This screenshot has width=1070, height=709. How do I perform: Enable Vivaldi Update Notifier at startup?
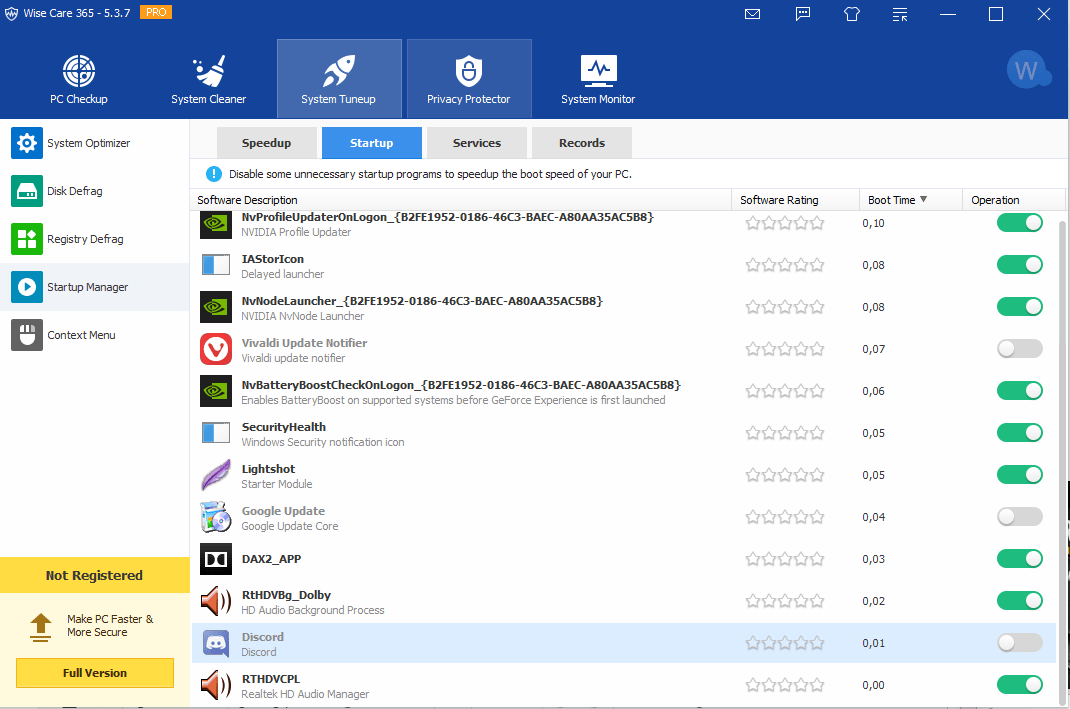(x=1019, y=349)
